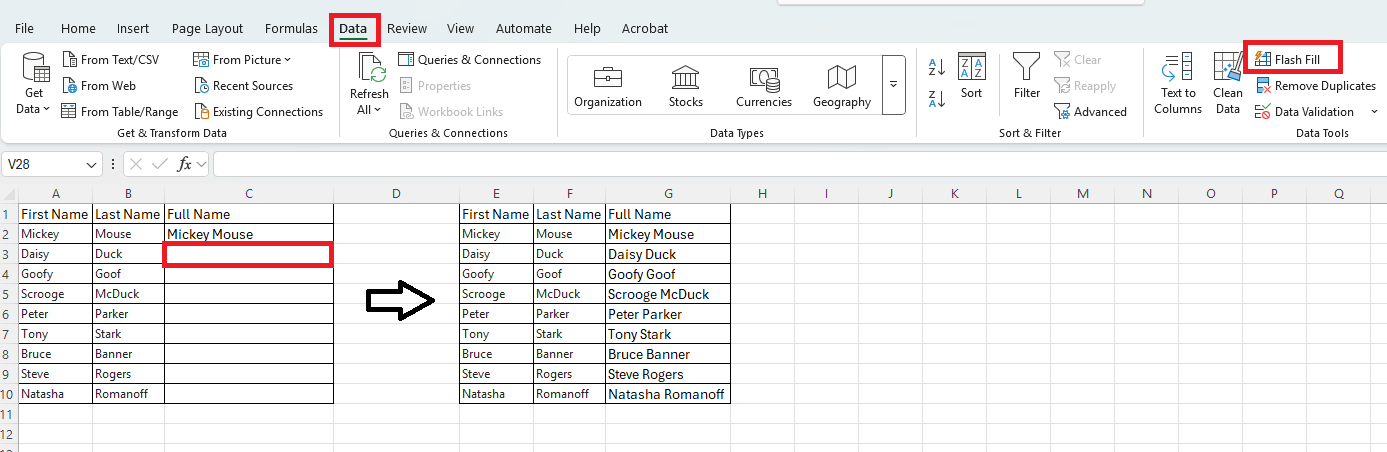Open From Picture import option
The image size is (1387, 452).
(242, 60)
